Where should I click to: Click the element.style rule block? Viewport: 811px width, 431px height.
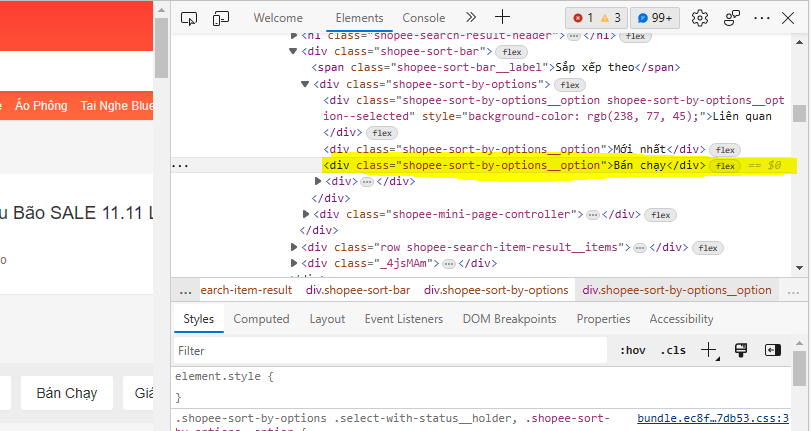coord(222,387)
